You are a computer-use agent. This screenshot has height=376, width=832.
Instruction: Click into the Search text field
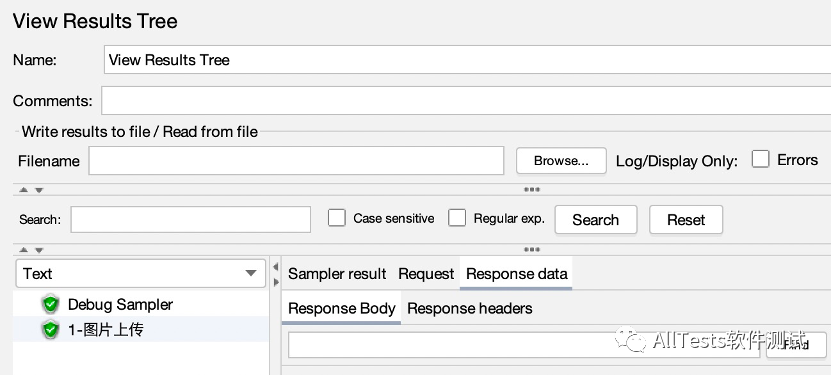point(190,220)
